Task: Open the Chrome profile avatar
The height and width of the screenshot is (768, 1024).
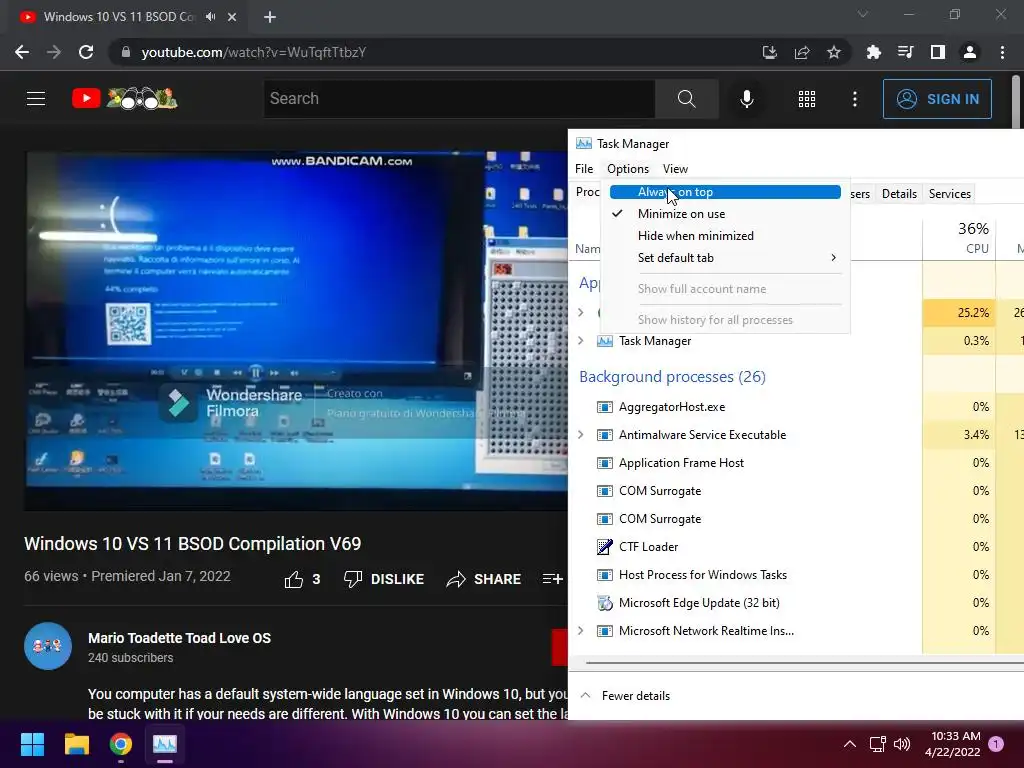Action: tap(970, 52)
